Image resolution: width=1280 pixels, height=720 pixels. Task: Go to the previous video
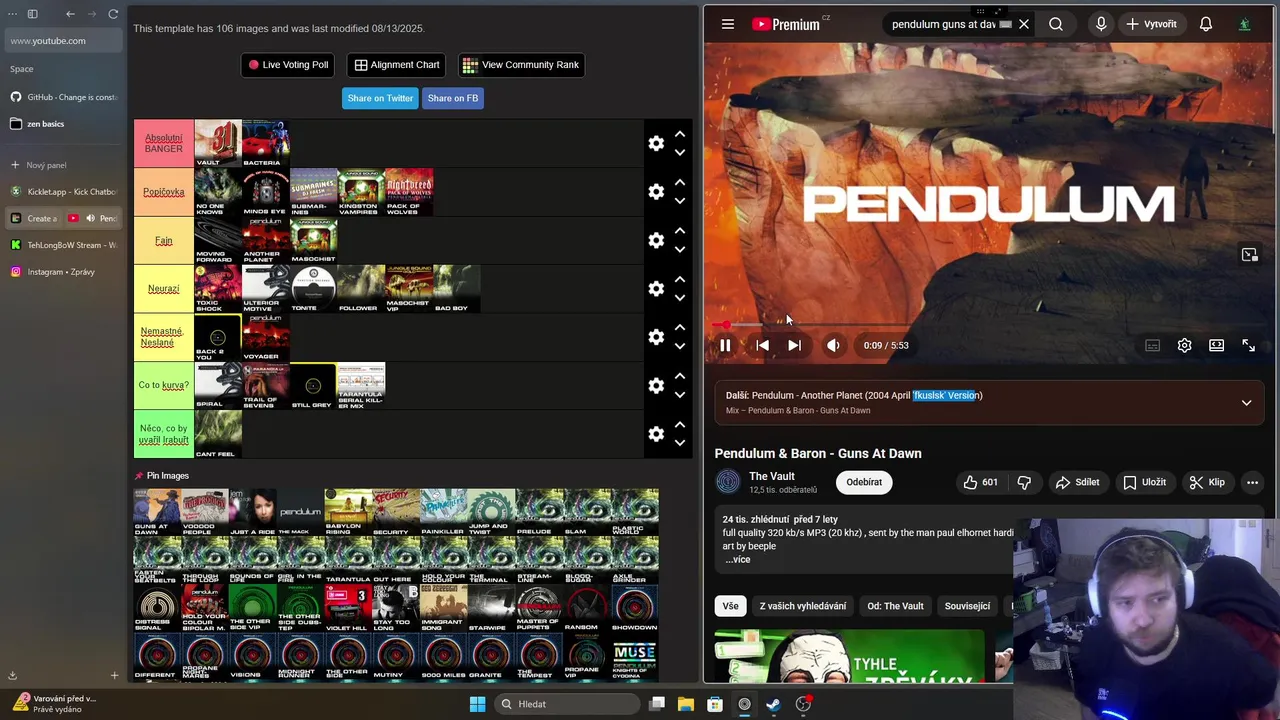tap(762, 345)
